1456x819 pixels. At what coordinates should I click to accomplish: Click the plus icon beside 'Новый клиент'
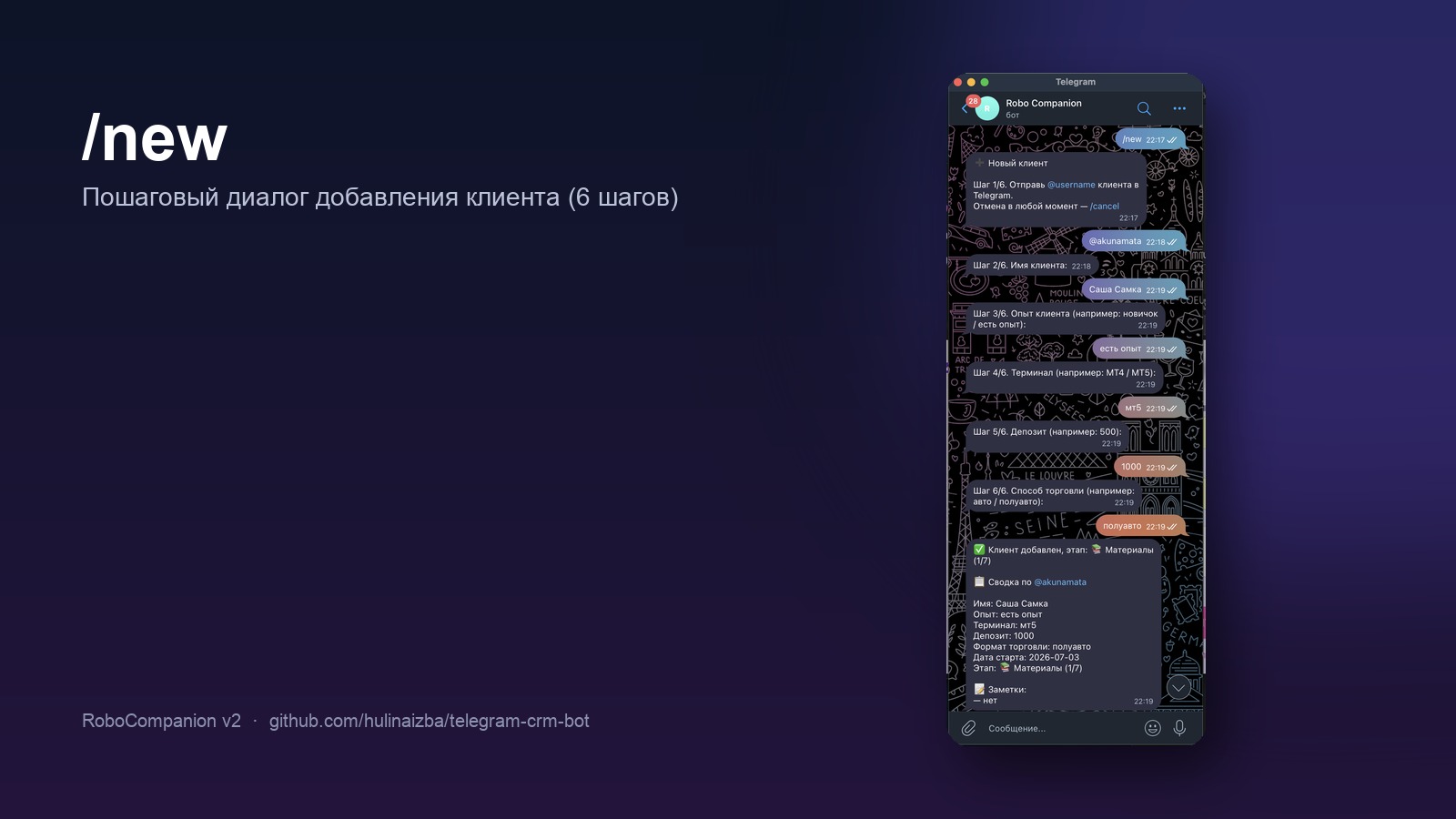point(979,163)
